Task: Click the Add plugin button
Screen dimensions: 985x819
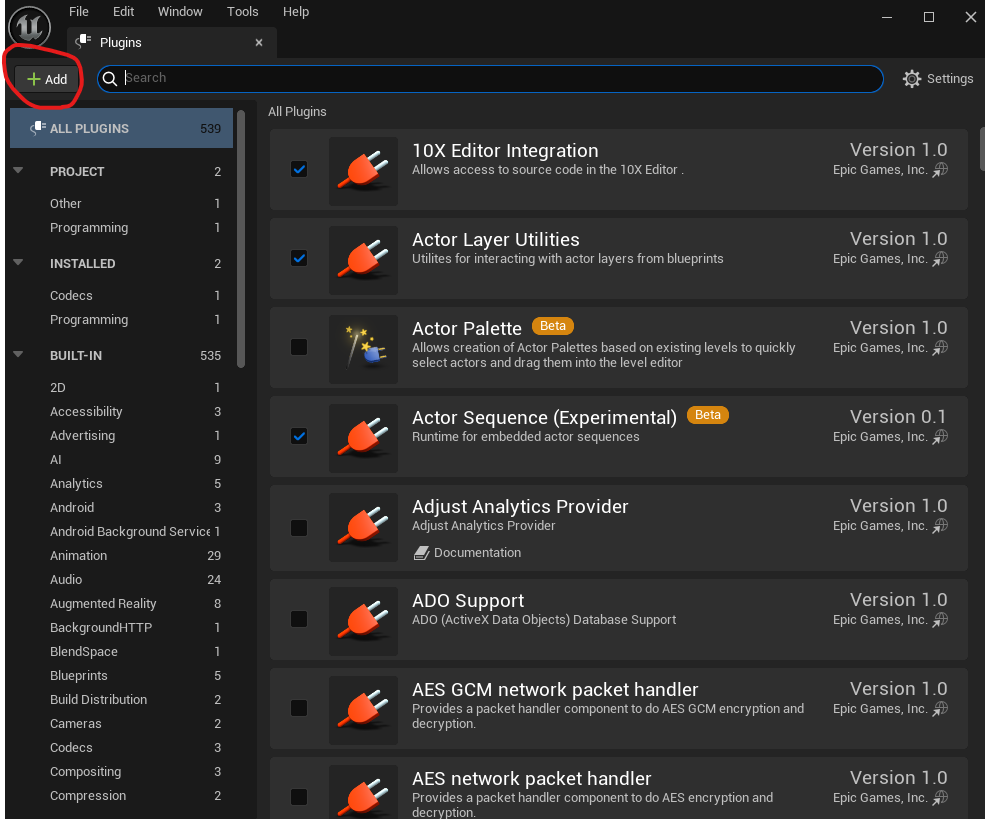Action: 47,79
